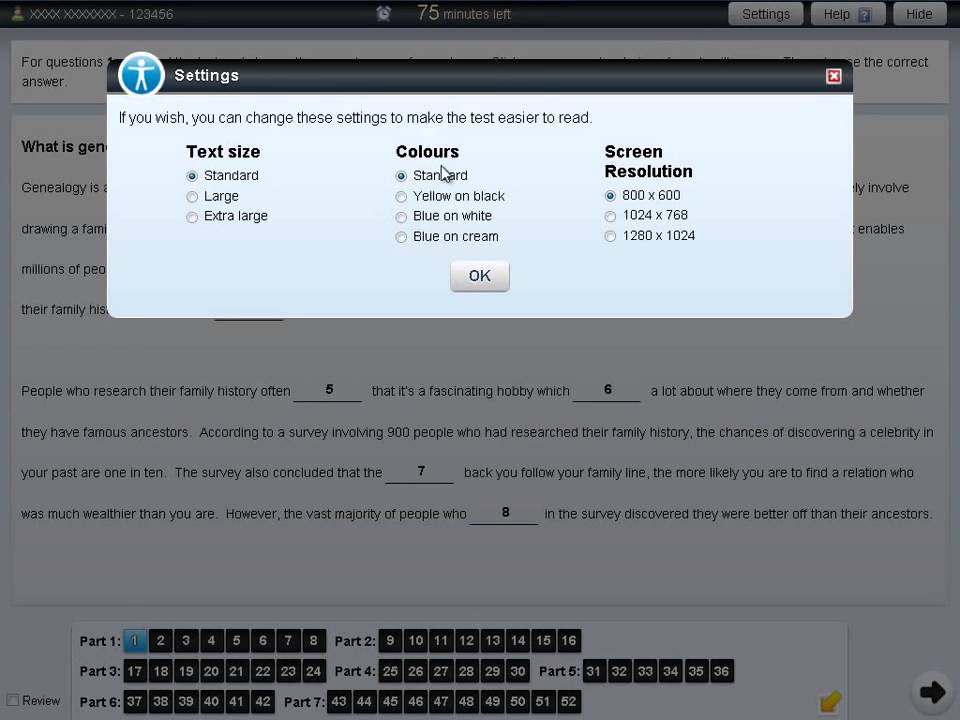Select Standard text size
Viewport: 960px width, 720px height.
(x=192, y=176)
